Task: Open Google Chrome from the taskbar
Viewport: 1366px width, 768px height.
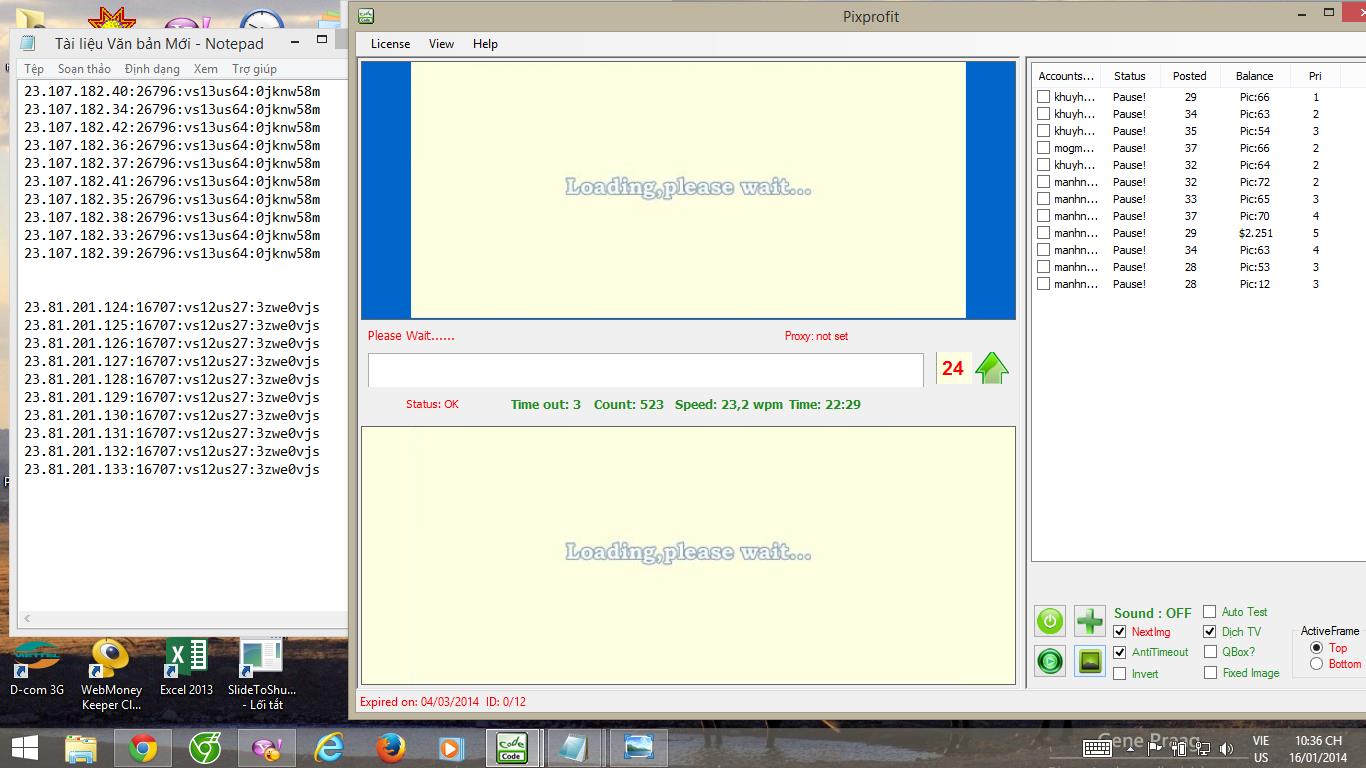Action: pyautogui.click(x=143, y=747)
